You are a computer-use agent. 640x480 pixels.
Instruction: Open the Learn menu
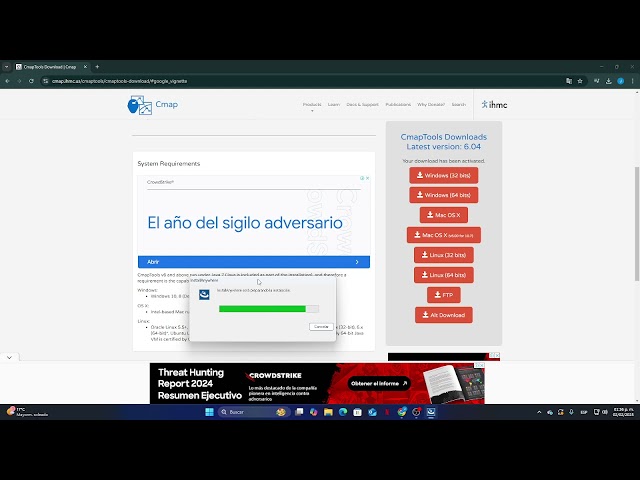click(x=333, y=104)
